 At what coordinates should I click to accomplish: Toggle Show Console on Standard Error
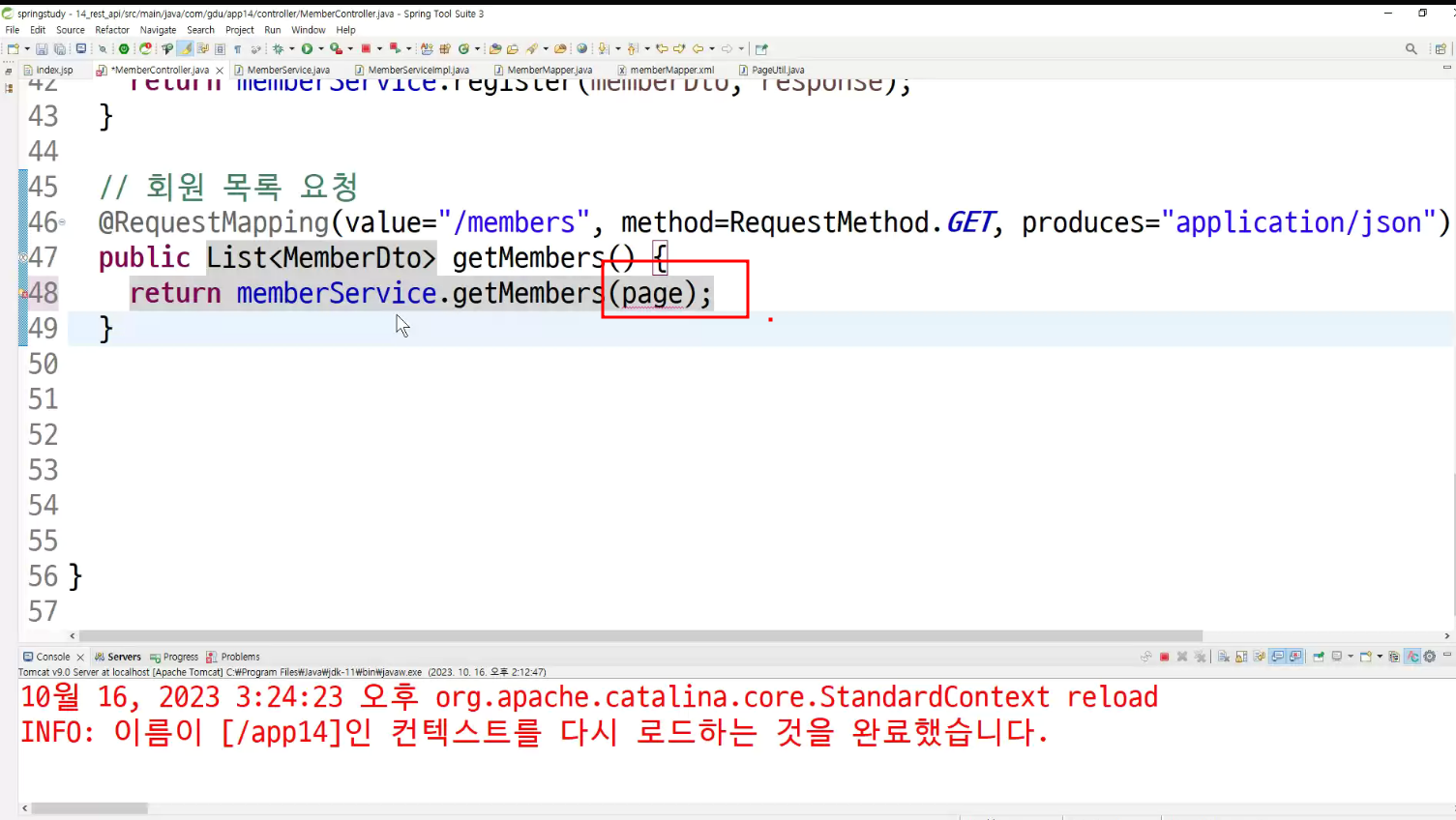tap(1296, 657)
